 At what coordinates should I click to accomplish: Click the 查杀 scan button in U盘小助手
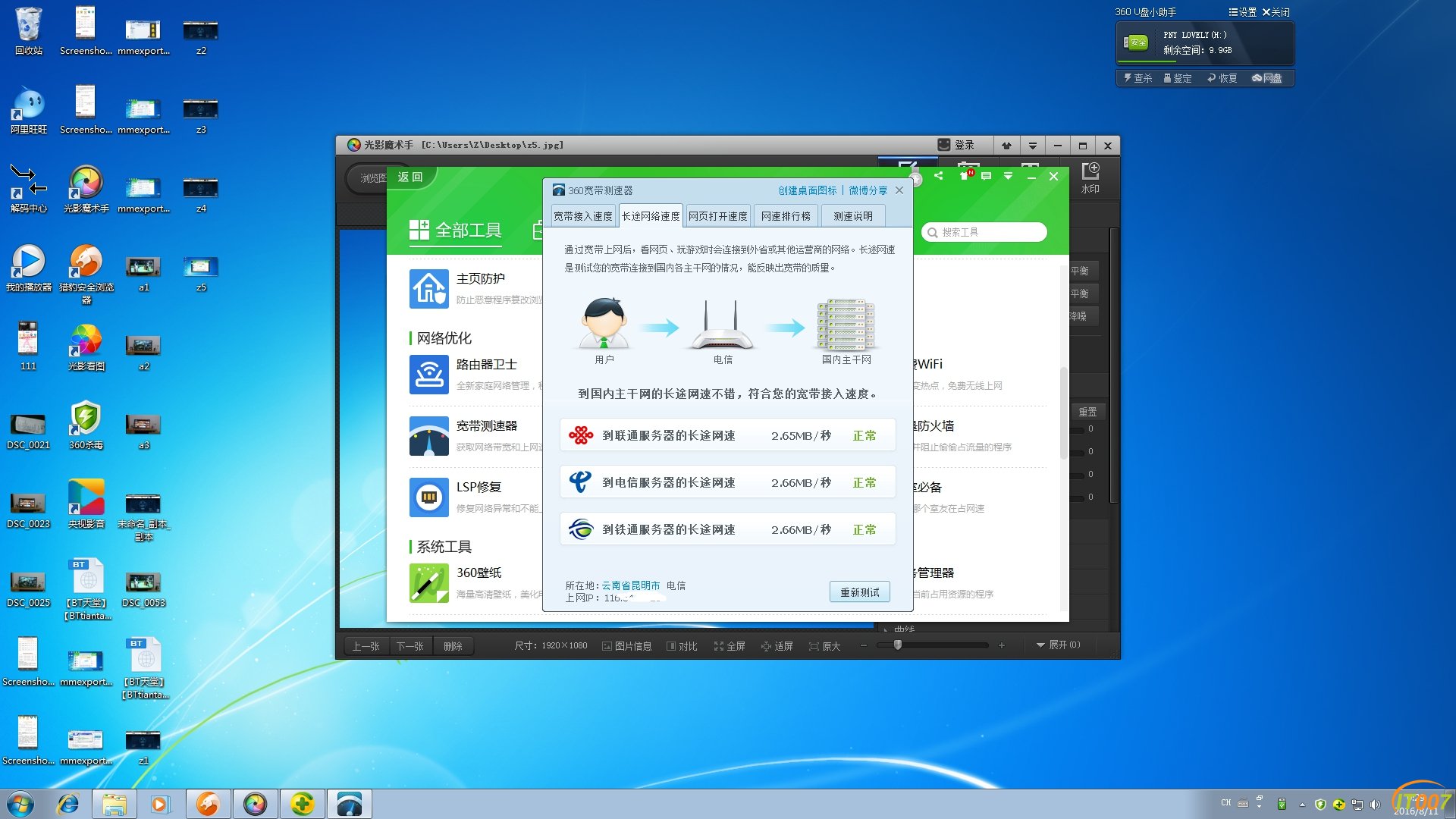tap(1137, 78)
